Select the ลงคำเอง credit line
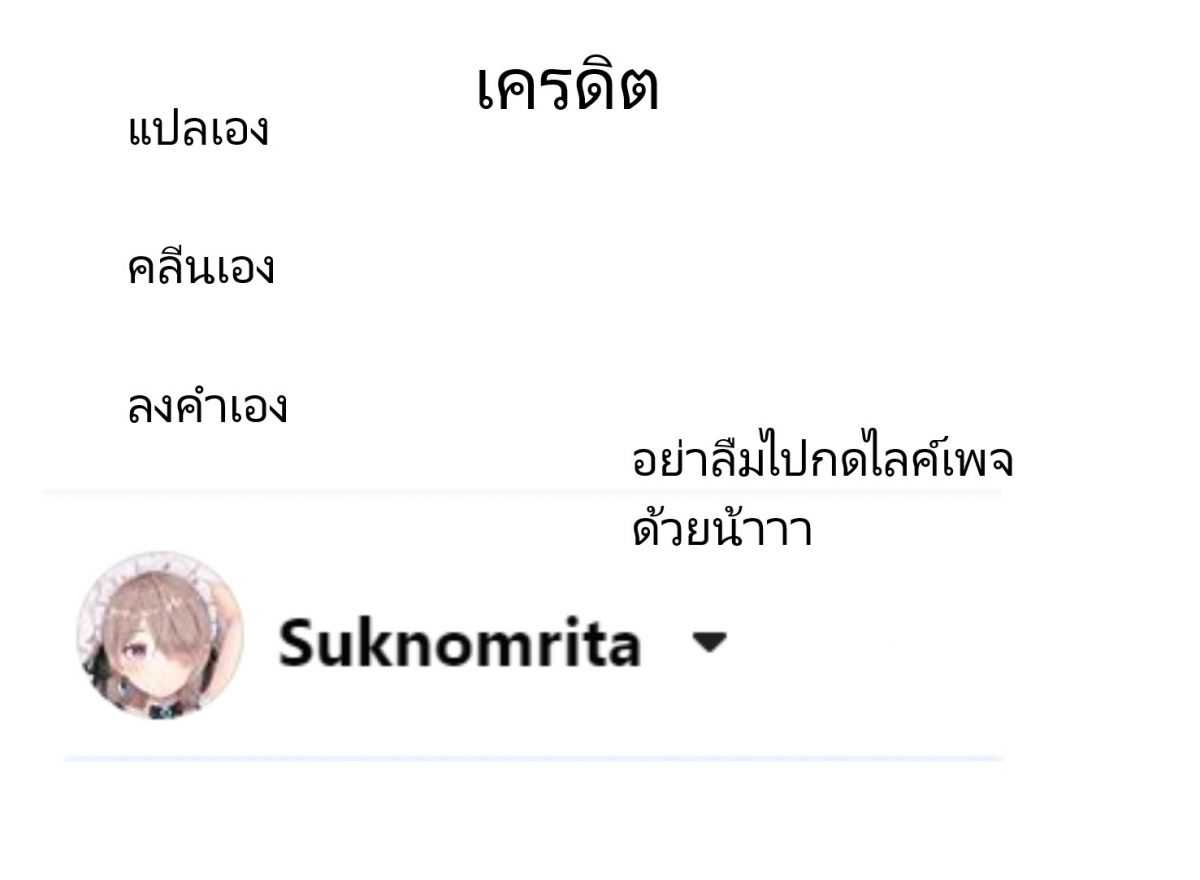The height and width of the screenshot is (880, 1200). pyautogui.click(x=207, y=406)
